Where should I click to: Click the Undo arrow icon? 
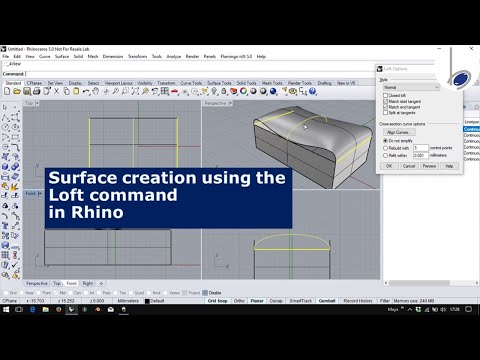pyautogui.click(x=86, y=91)
